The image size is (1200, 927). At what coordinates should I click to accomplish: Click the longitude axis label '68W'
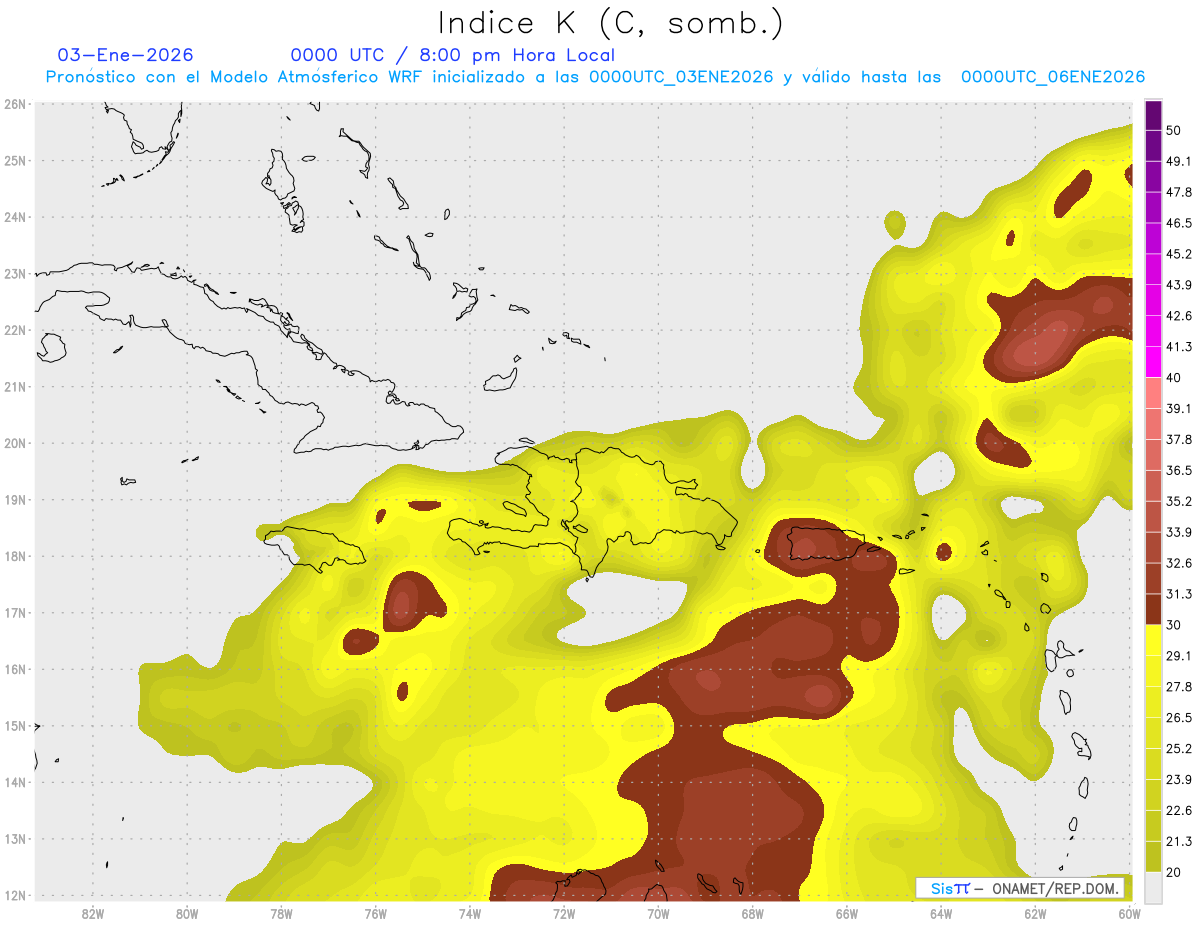point(753,913)
